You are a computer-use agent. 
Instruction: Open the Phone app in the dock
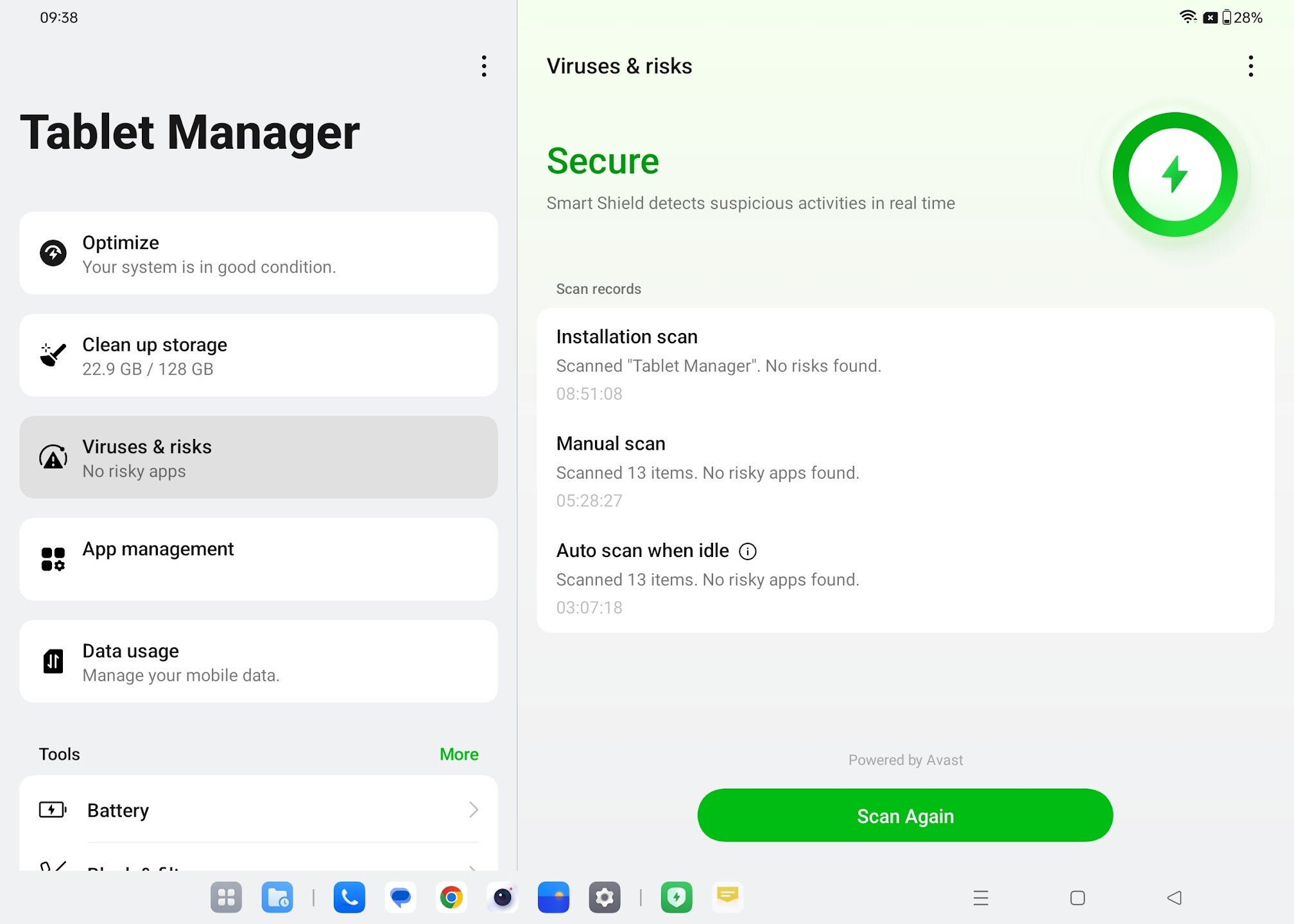349,897
